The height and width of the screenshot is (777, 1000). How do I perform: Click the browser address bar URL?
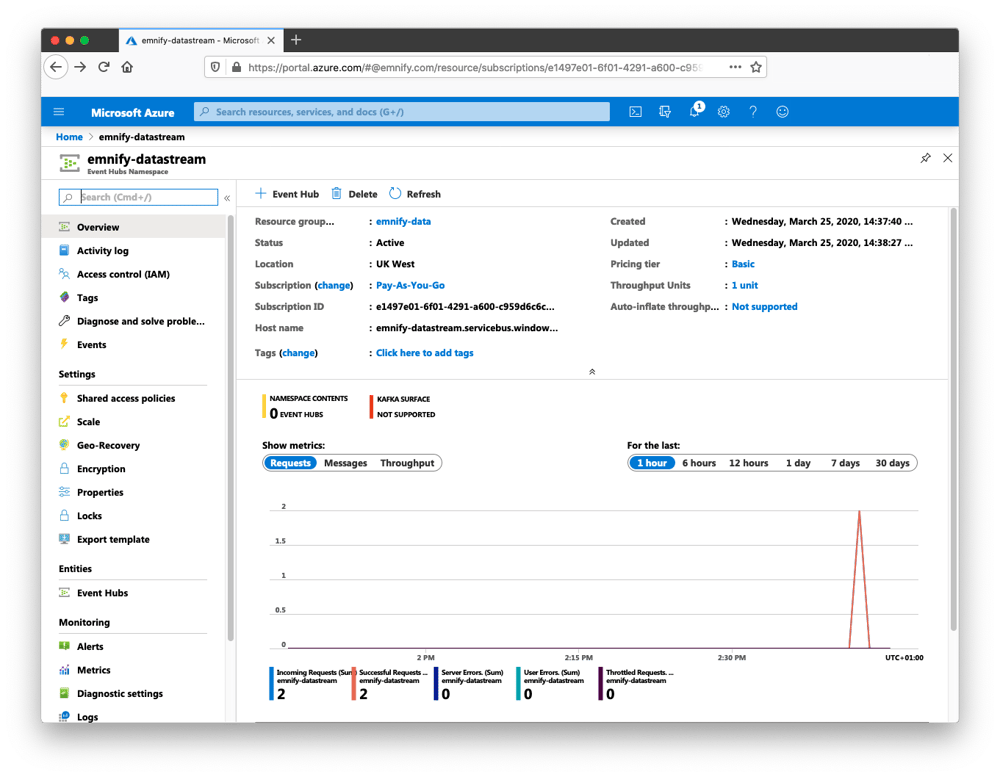pyautogui.click(x=474, y=67)
